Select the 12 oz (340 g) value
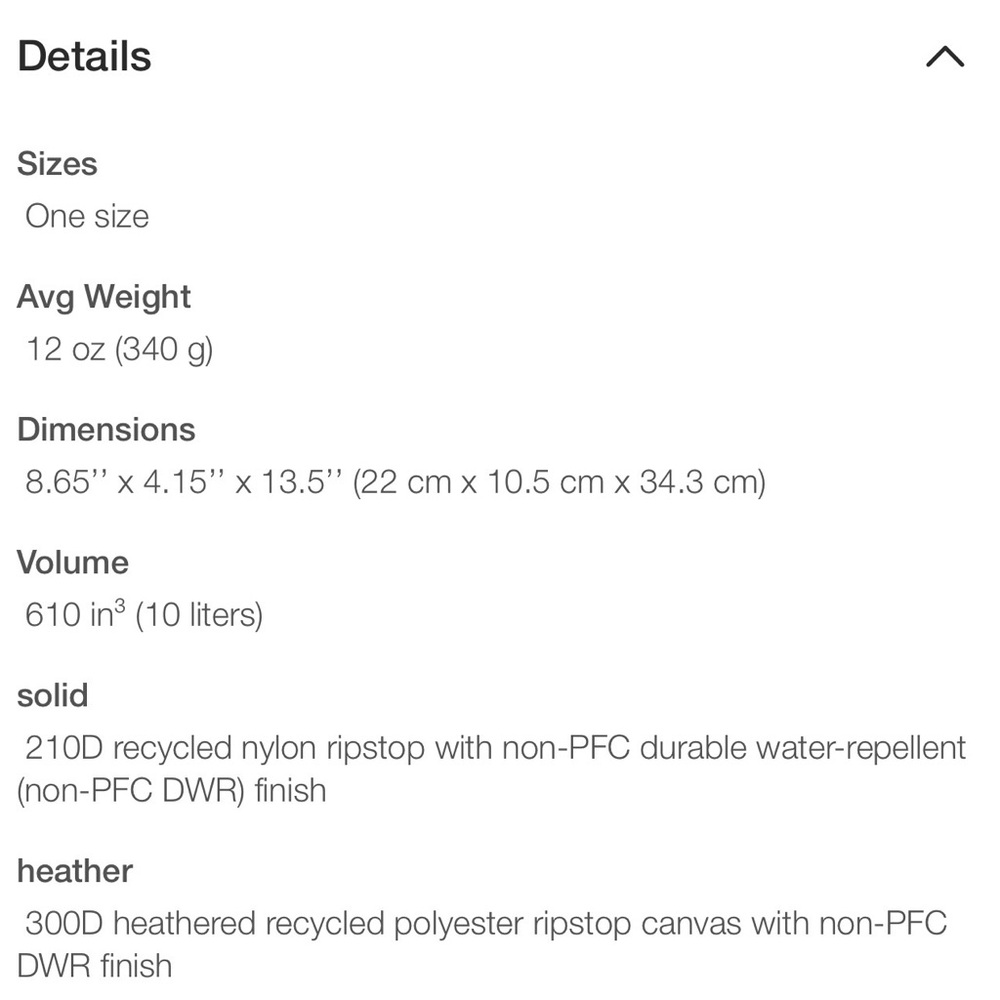This screenshot has height=1000, width=1000. tap(119, 349)
